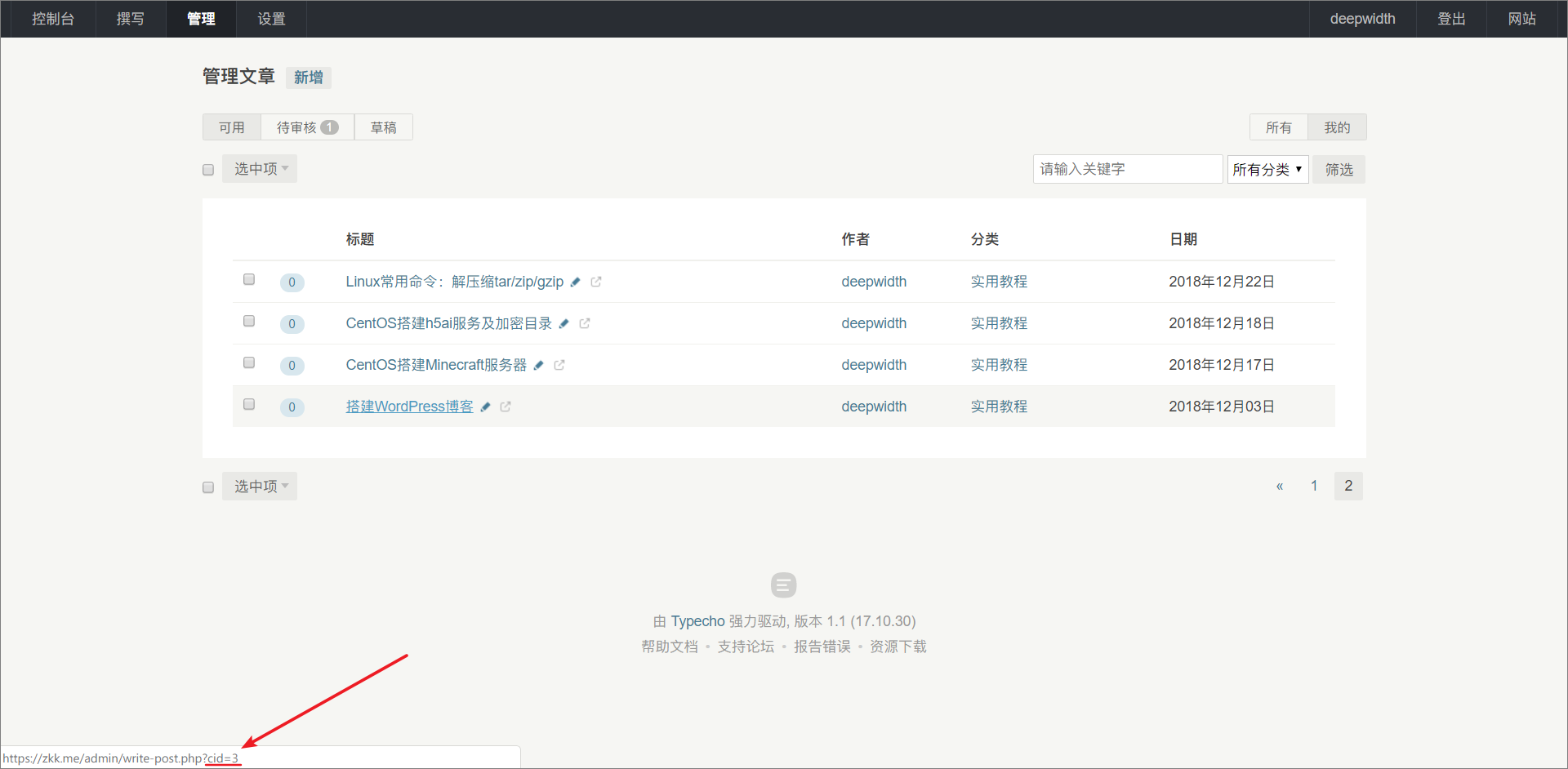This screenshot has width=1568, height=769.
Task: Click the Typecho logo icon in the footer
Action: click(783, 585)
